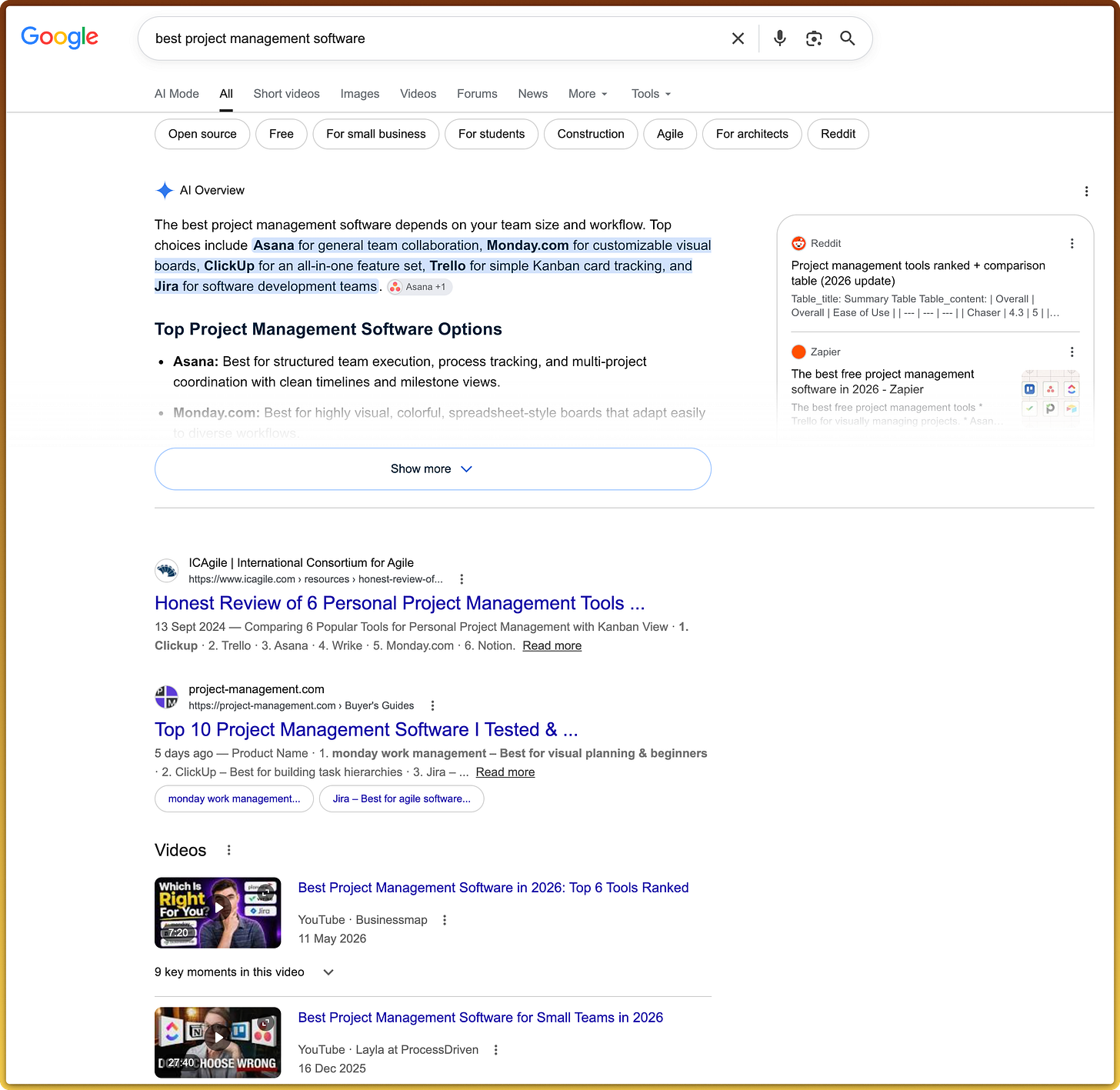1120x1090 pixels.
Task: Open Top 10 Project Management Software I Tested
Action: 366,729
